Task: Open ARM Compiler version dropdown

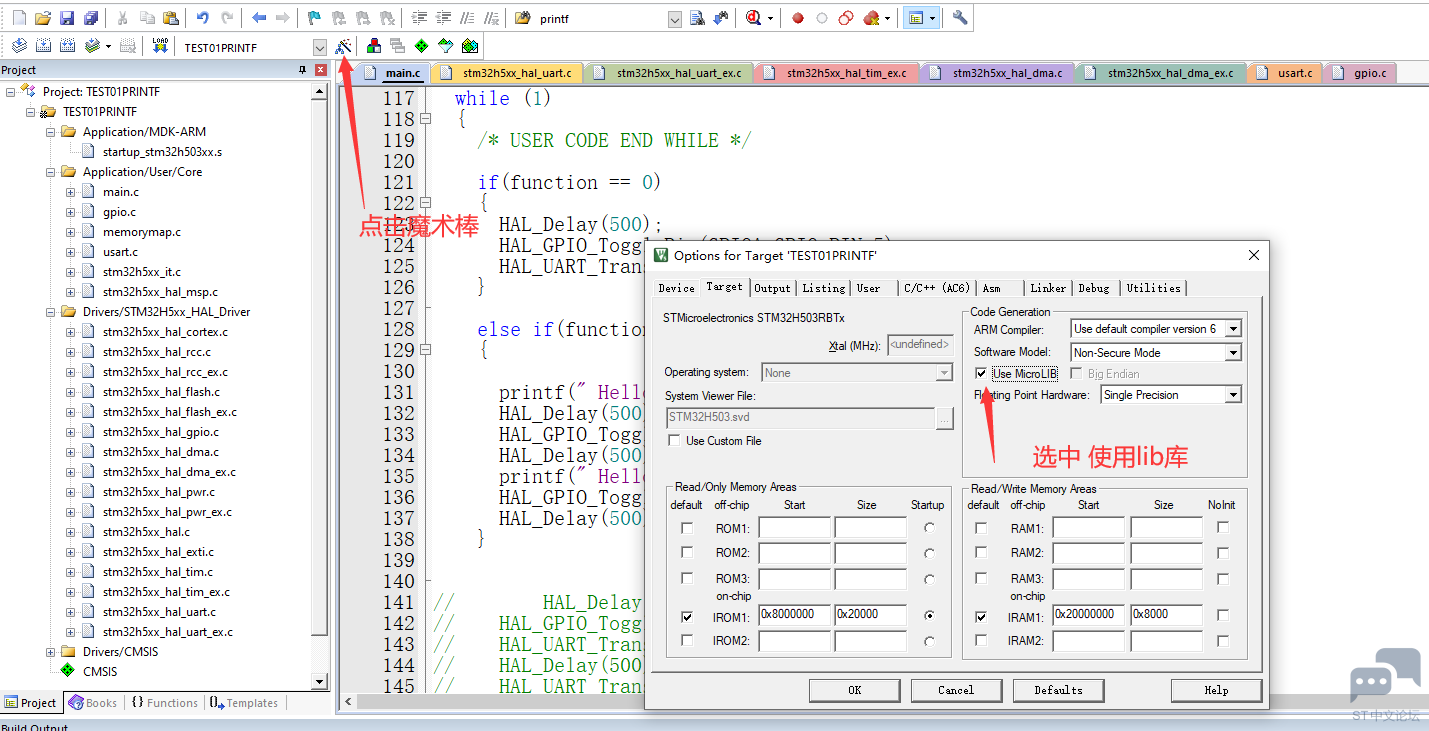Action: tap(1233, 329)
